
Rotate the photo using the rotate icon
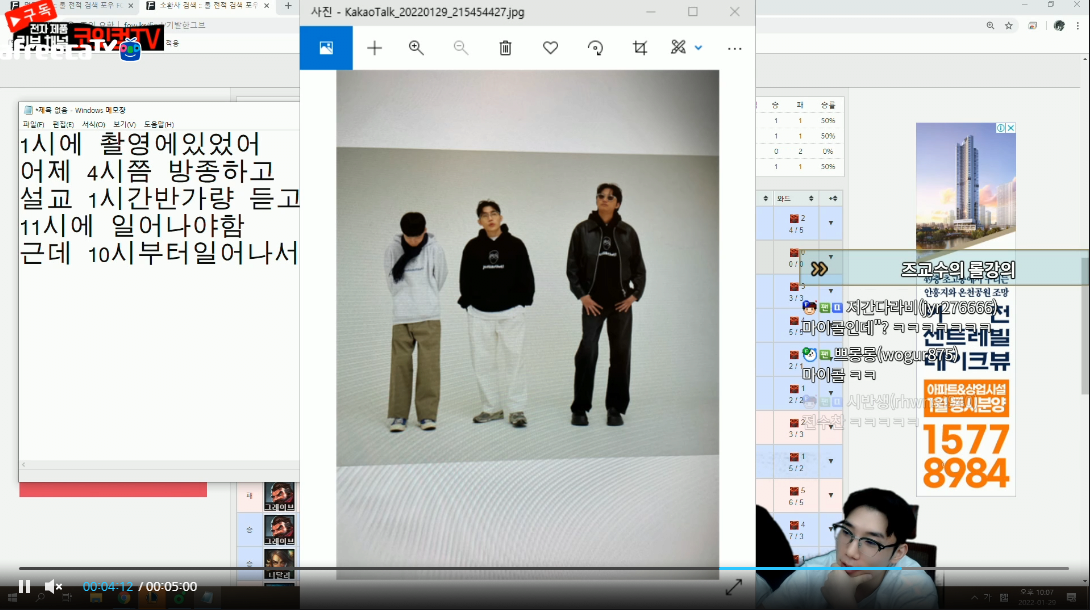[595, 48]
